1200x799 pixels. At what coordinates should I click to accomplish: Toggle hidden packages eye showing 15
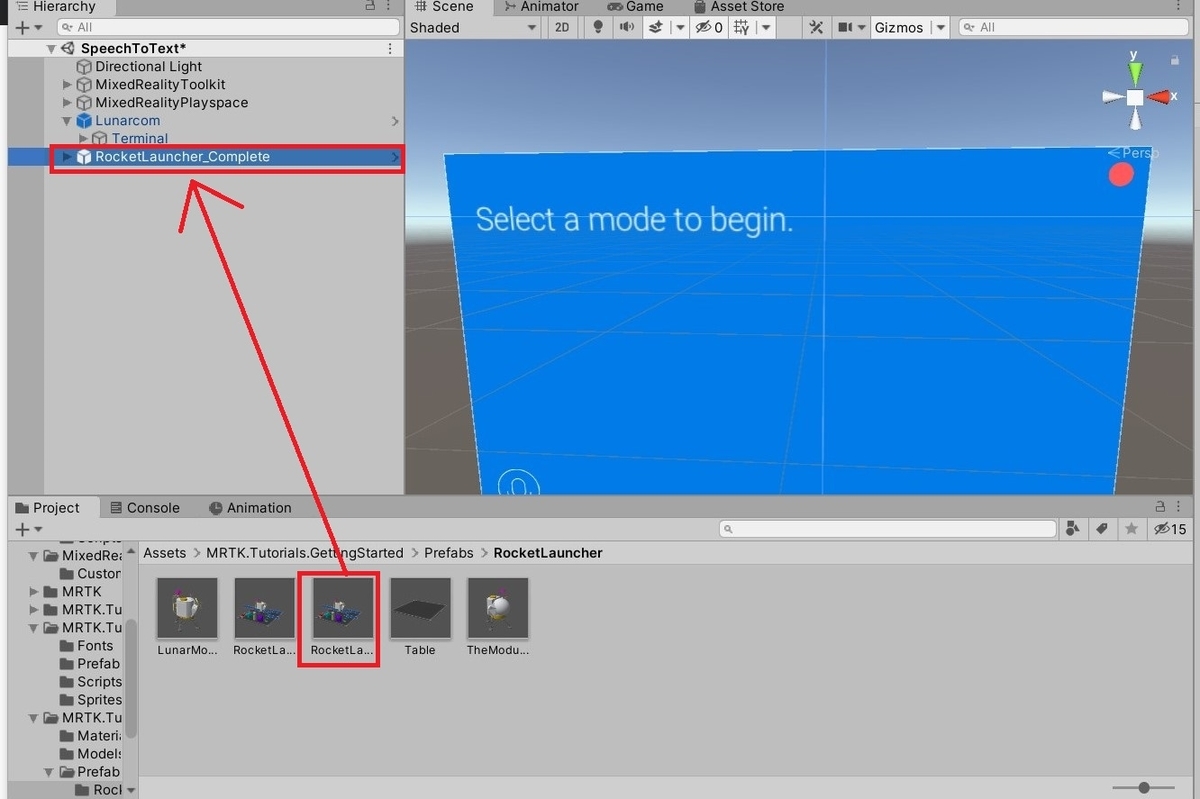[x=1170, y=528]
